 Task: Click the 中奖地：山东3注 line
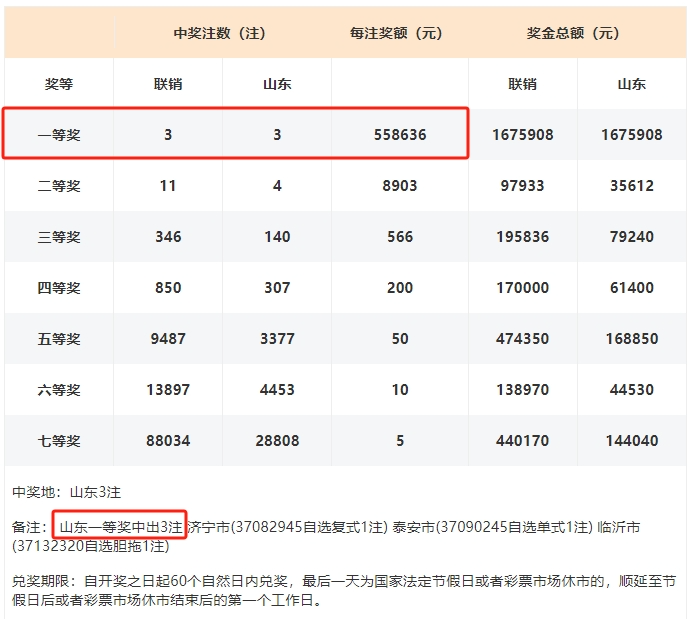click(66, 492)
